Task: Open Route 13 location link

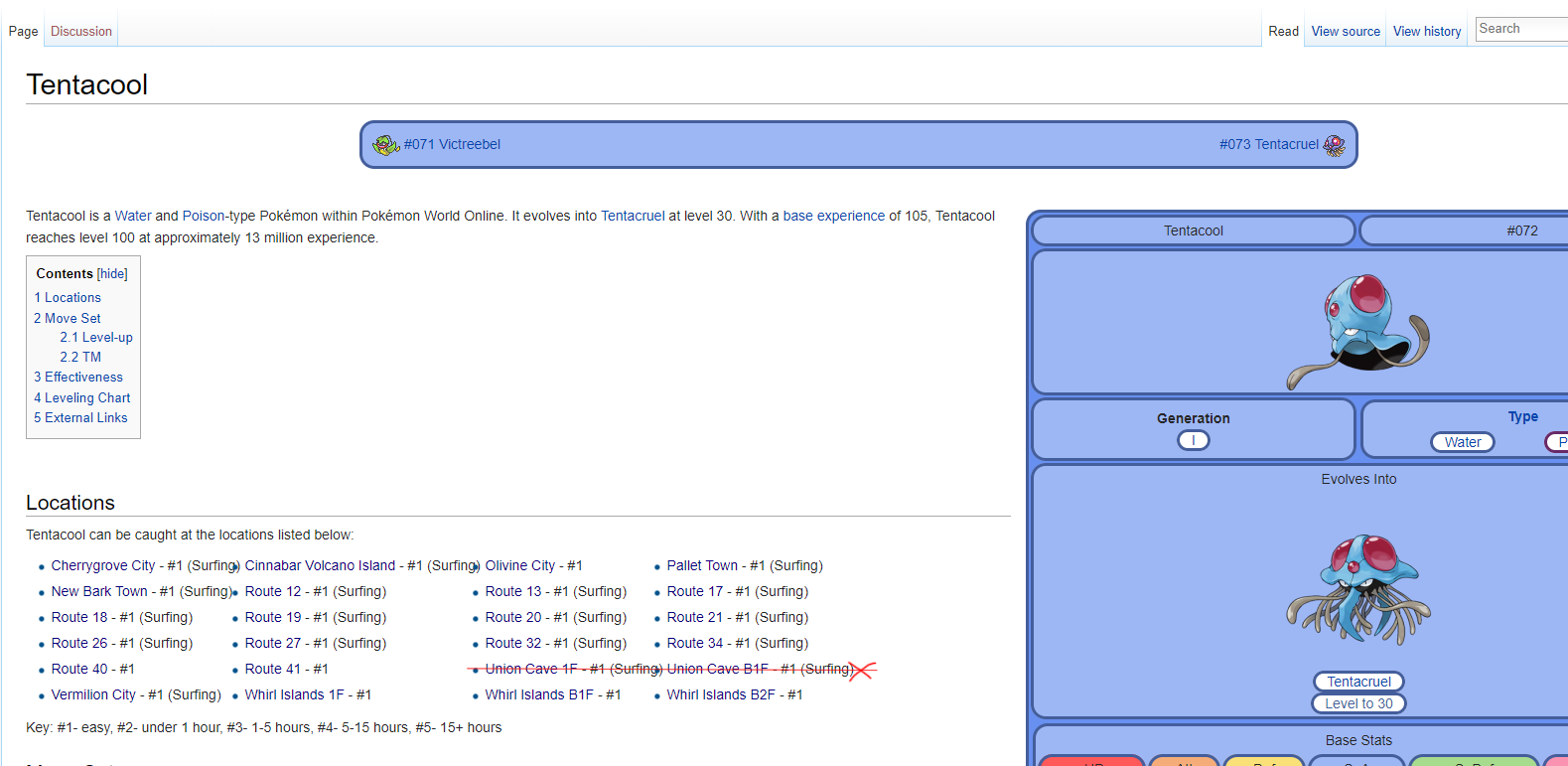Action: (x=513, y=591)
